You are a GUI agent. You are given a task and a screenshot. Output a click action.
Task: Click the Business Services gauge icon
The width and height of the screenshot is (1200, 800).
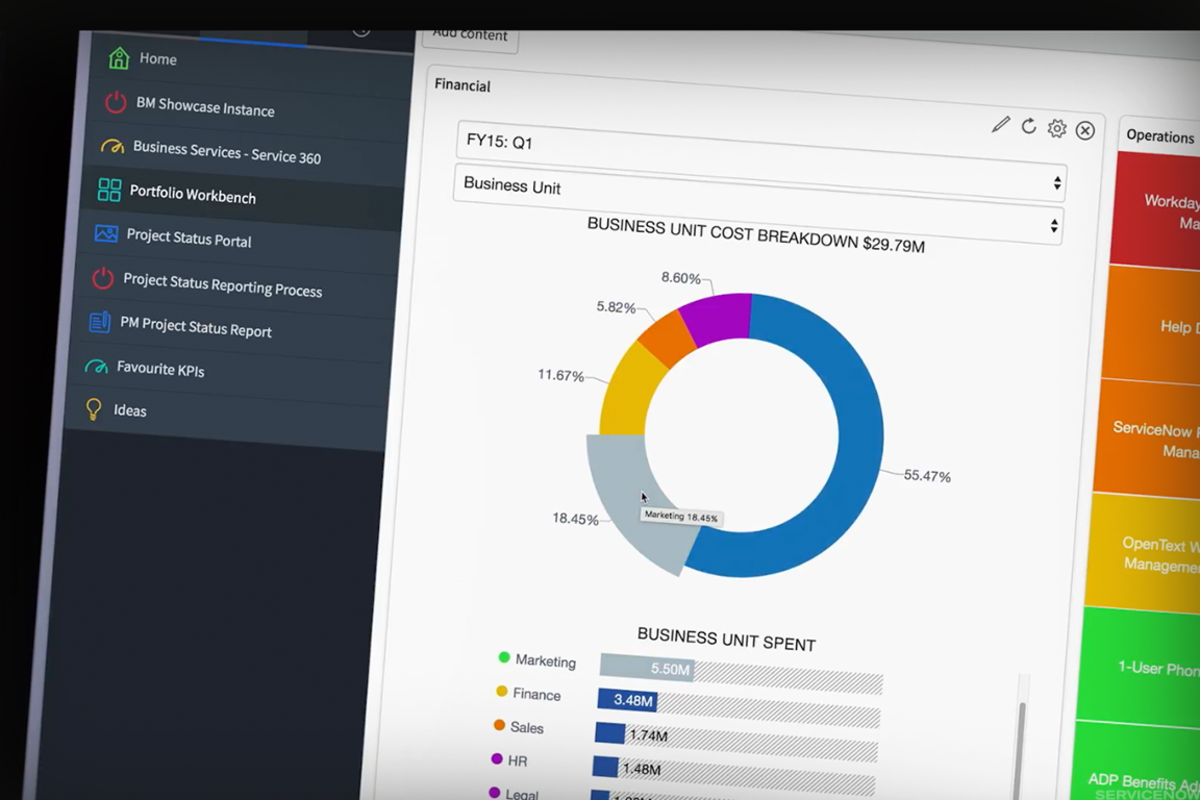[x=112, y=146]
